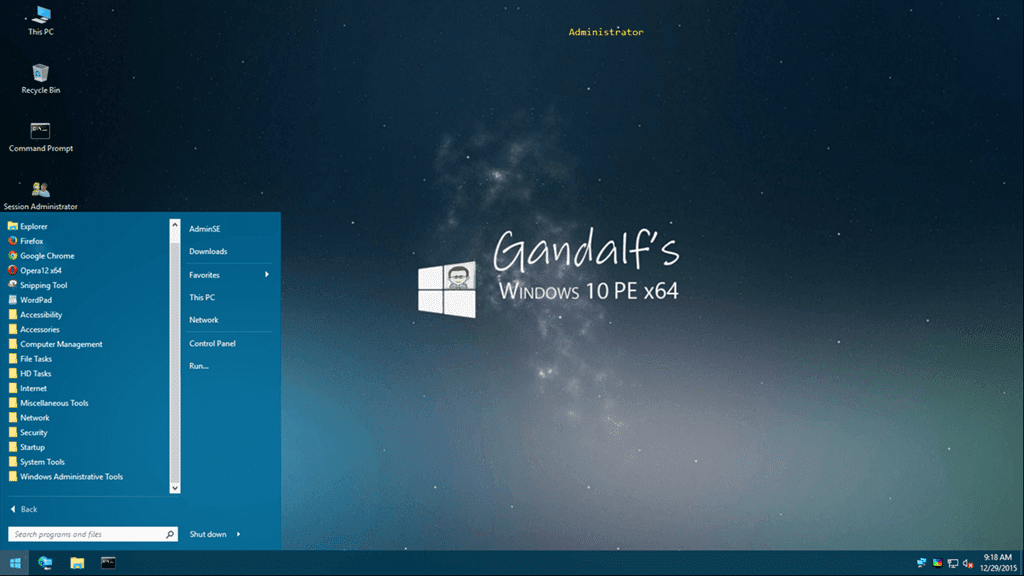Image resolution: width=1024 pixels, height=576 pixels.
Task: Start Opera12 x64 browser
Action: tap(39, 270)
